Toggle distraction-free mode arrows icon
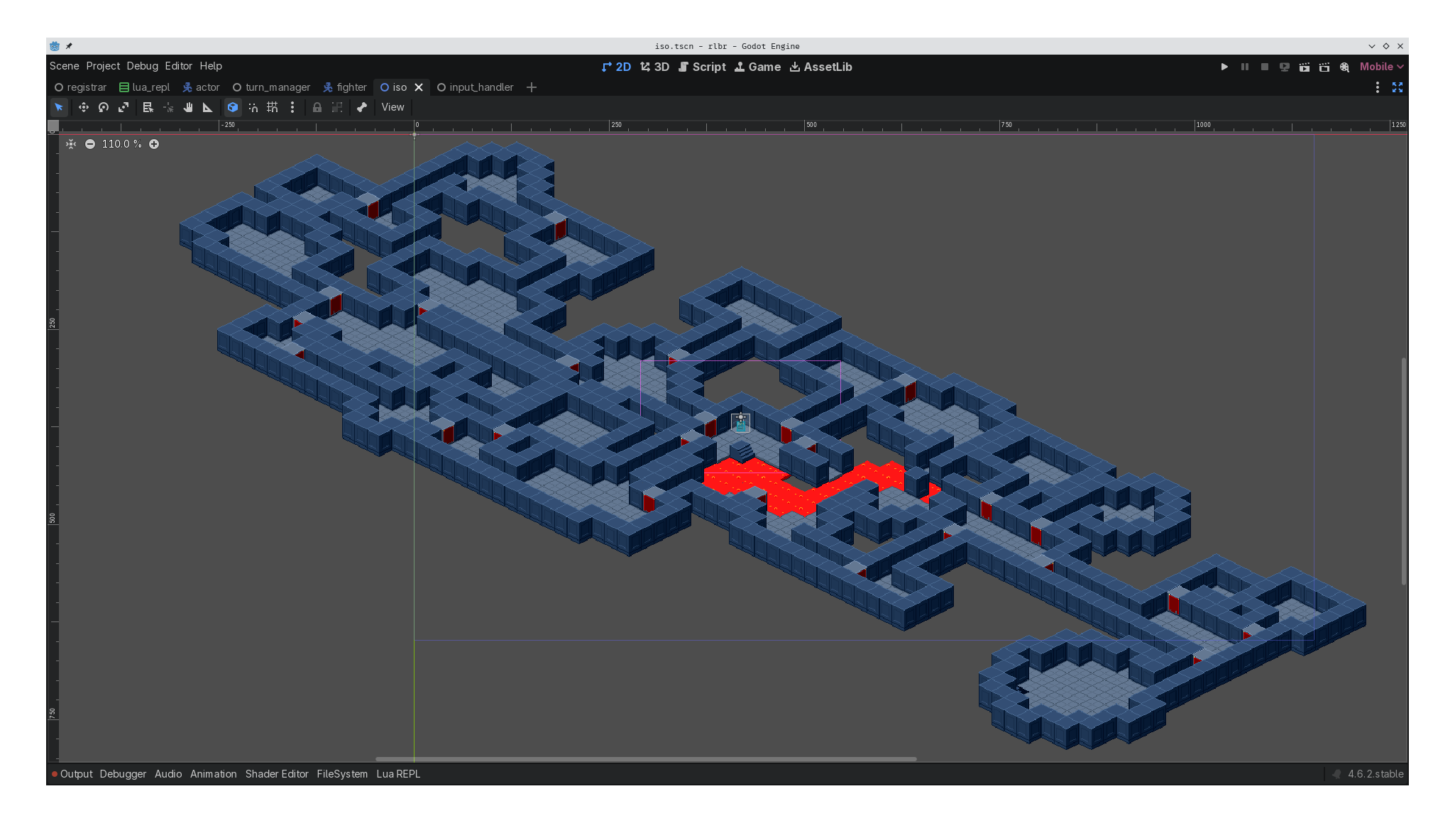Screen dimensions: 1455x840 tap(1397, 87)
